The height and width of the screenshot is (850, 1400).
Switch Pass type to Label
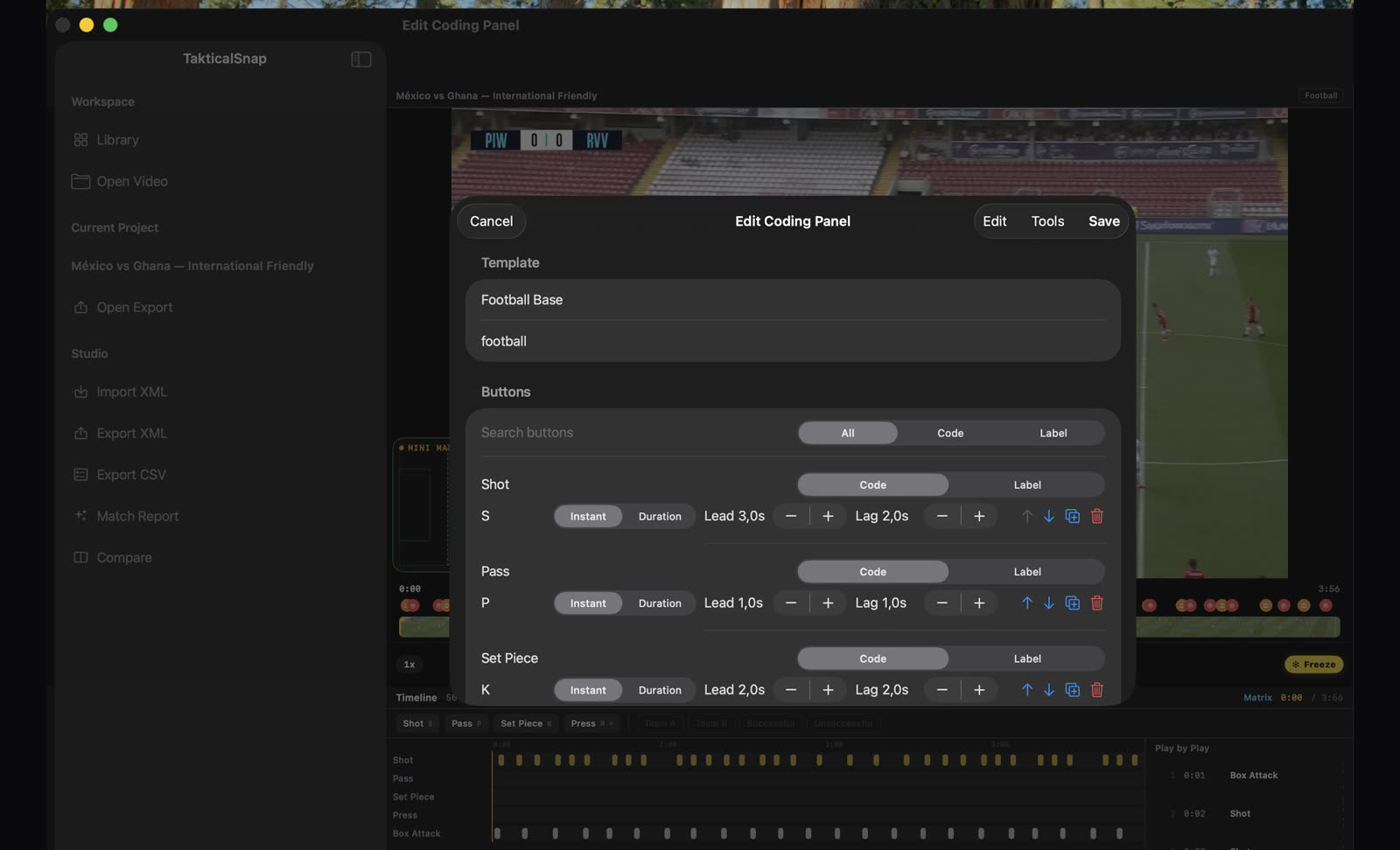pyautogui.click(x=1027, y=571)
